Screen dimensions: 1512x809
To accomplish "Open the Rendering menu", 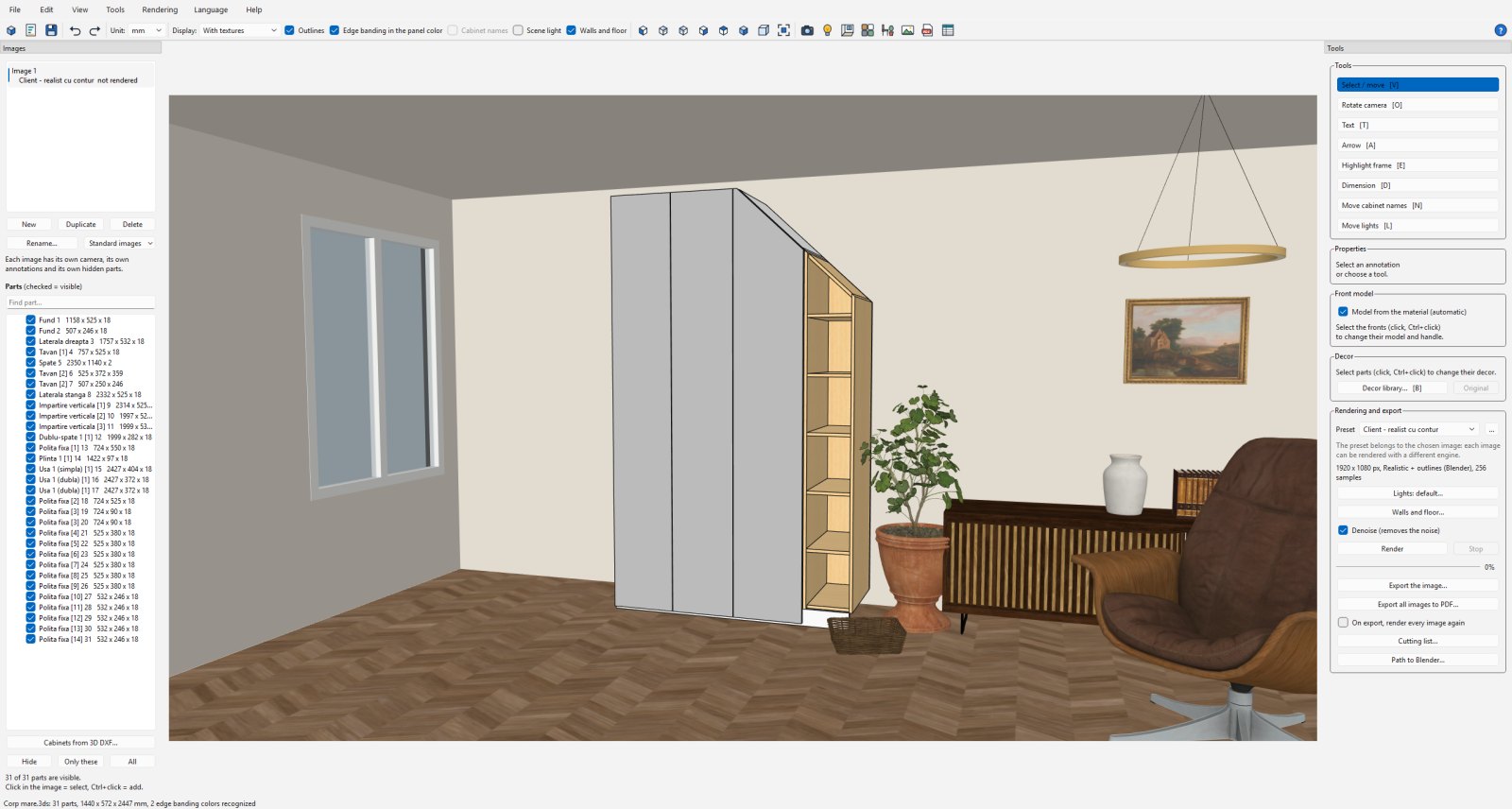I will click(160, 9).
